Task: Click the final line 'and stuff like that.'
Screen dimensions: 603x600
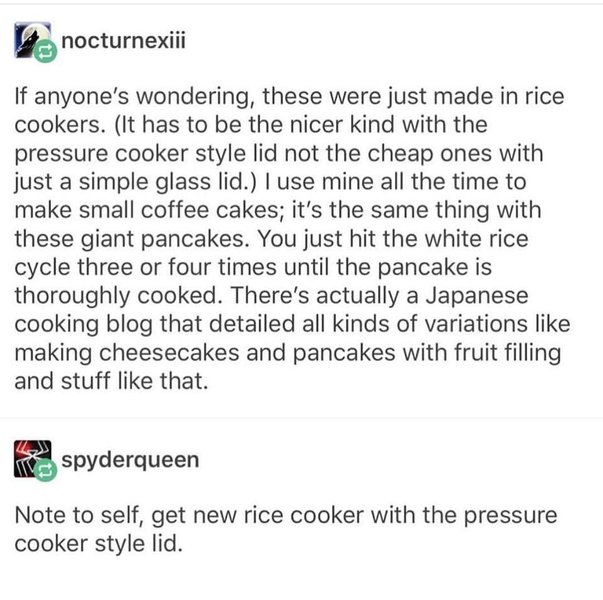Action: pyautogui.click(x=112, y=381)
